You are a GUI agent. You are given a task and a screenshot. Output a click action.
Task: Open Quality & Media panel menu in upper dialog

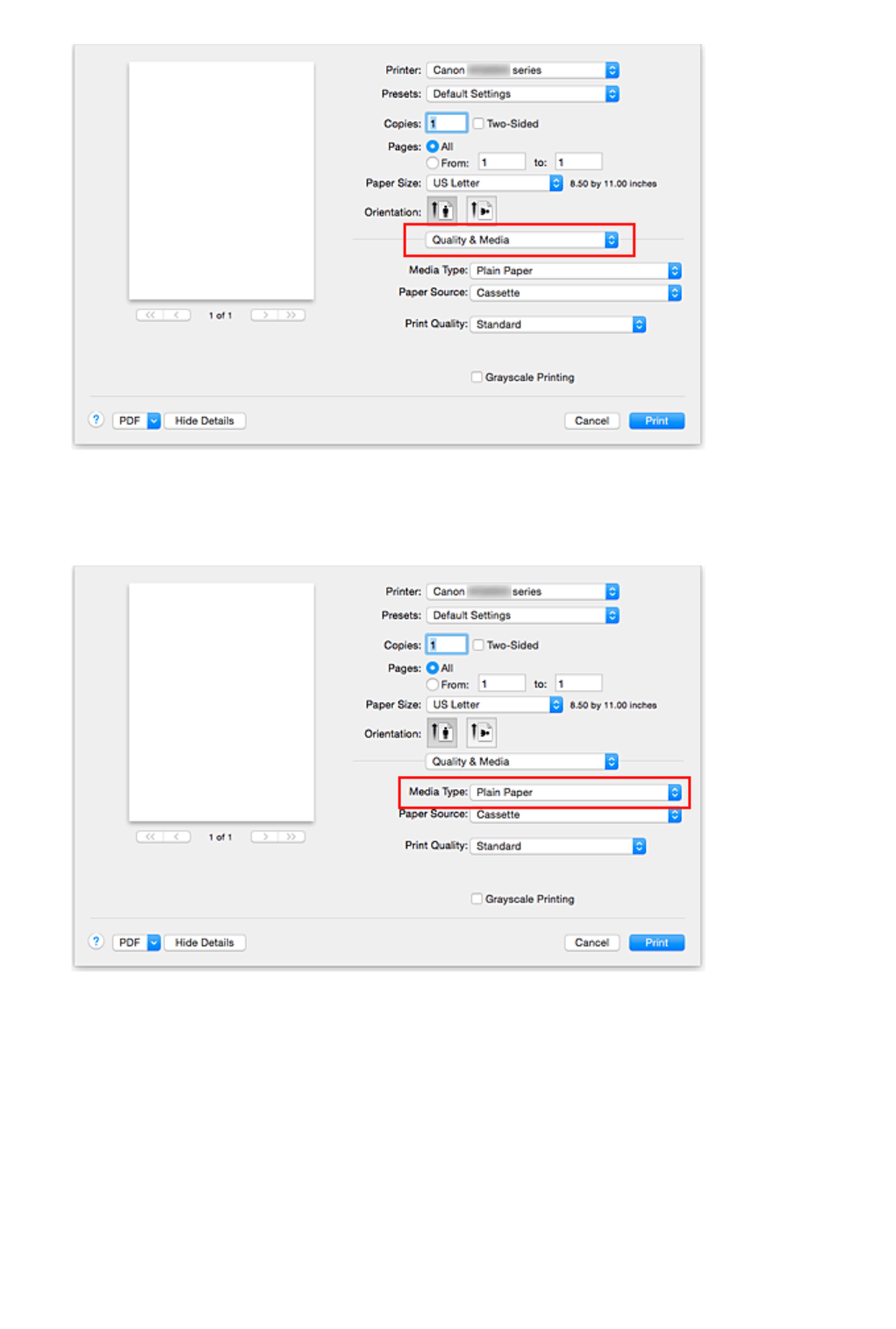pos(522,240)
